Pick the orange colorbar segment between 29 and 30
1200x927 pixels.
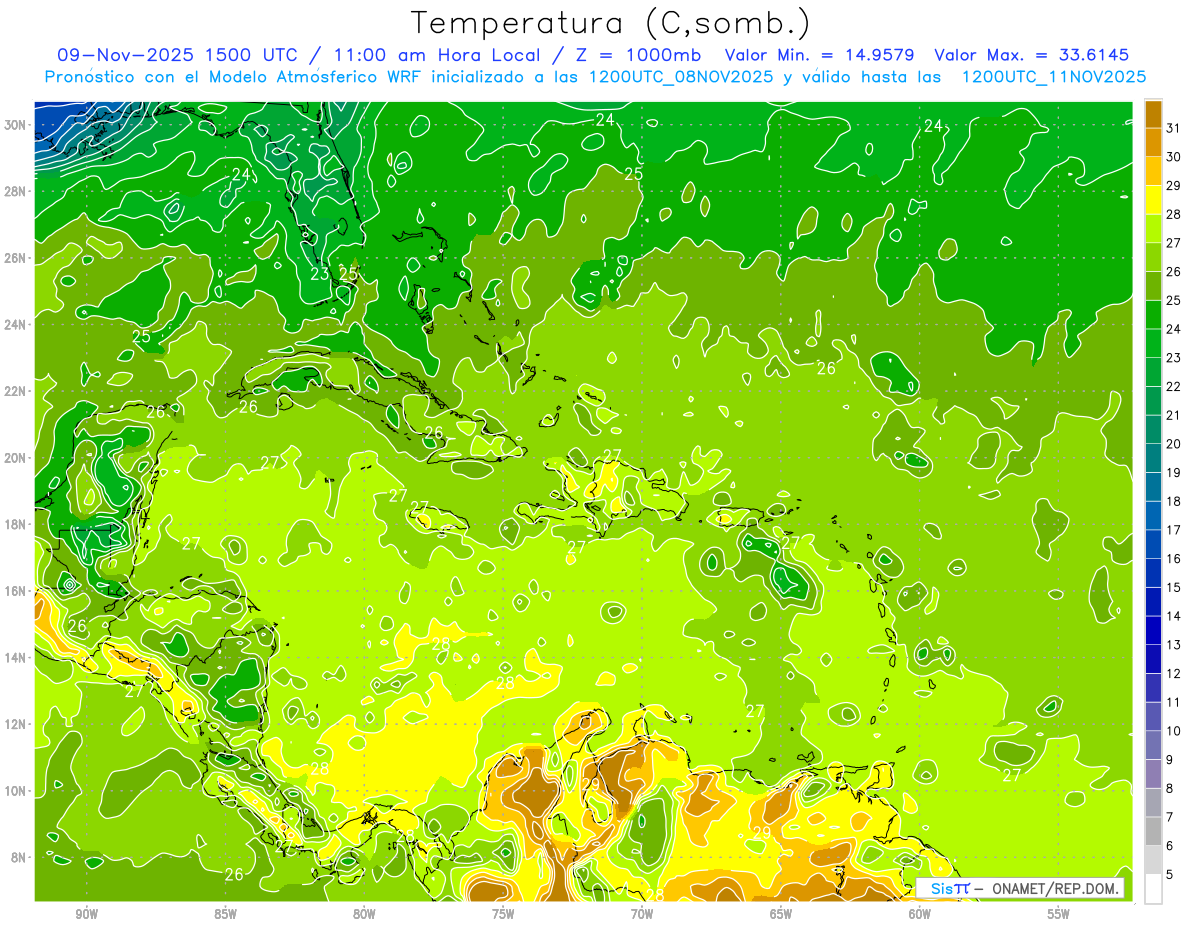[1154, 172]
